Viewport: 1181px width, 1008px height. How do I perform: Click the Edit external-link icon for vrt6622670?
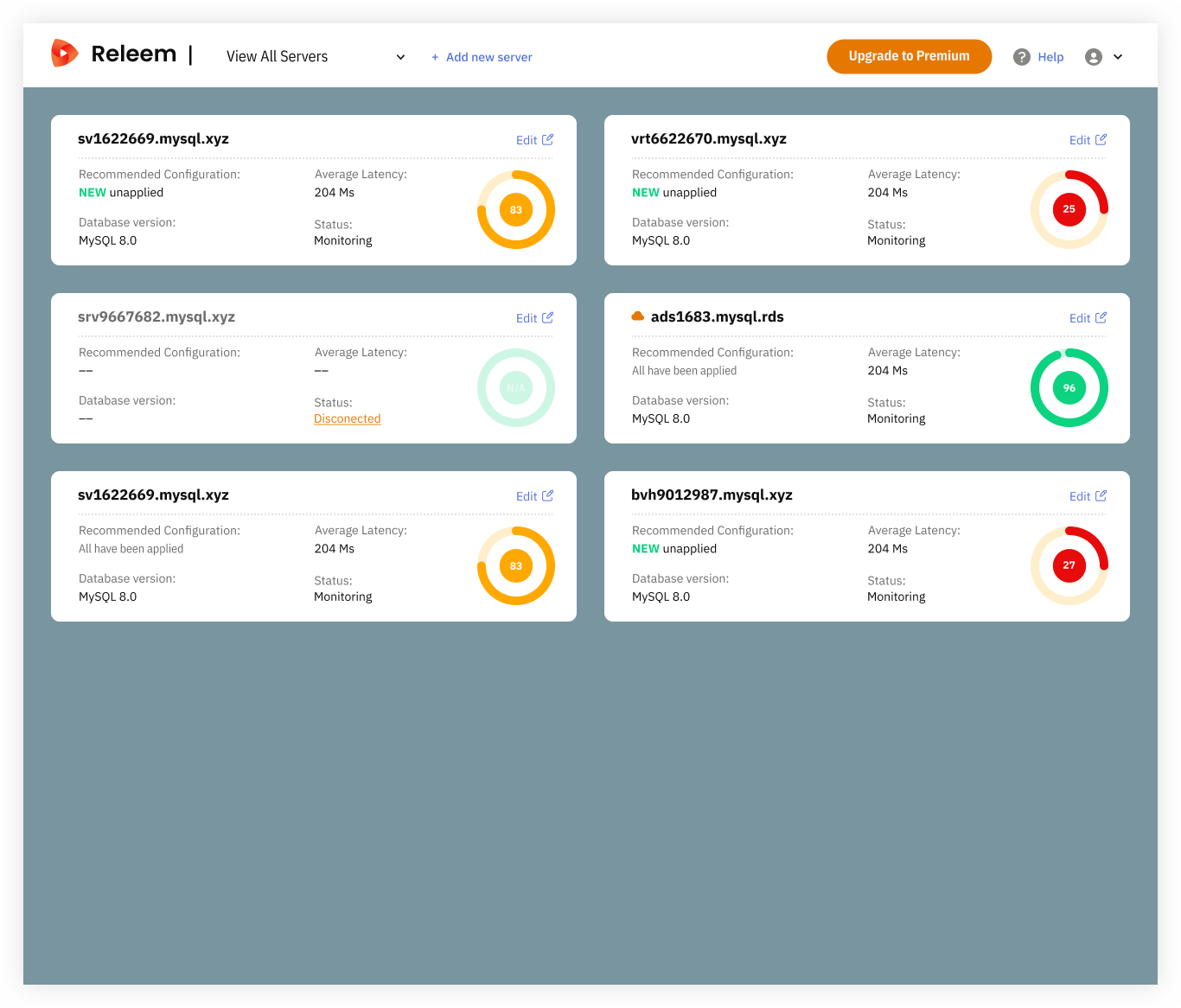point(1101,138)
